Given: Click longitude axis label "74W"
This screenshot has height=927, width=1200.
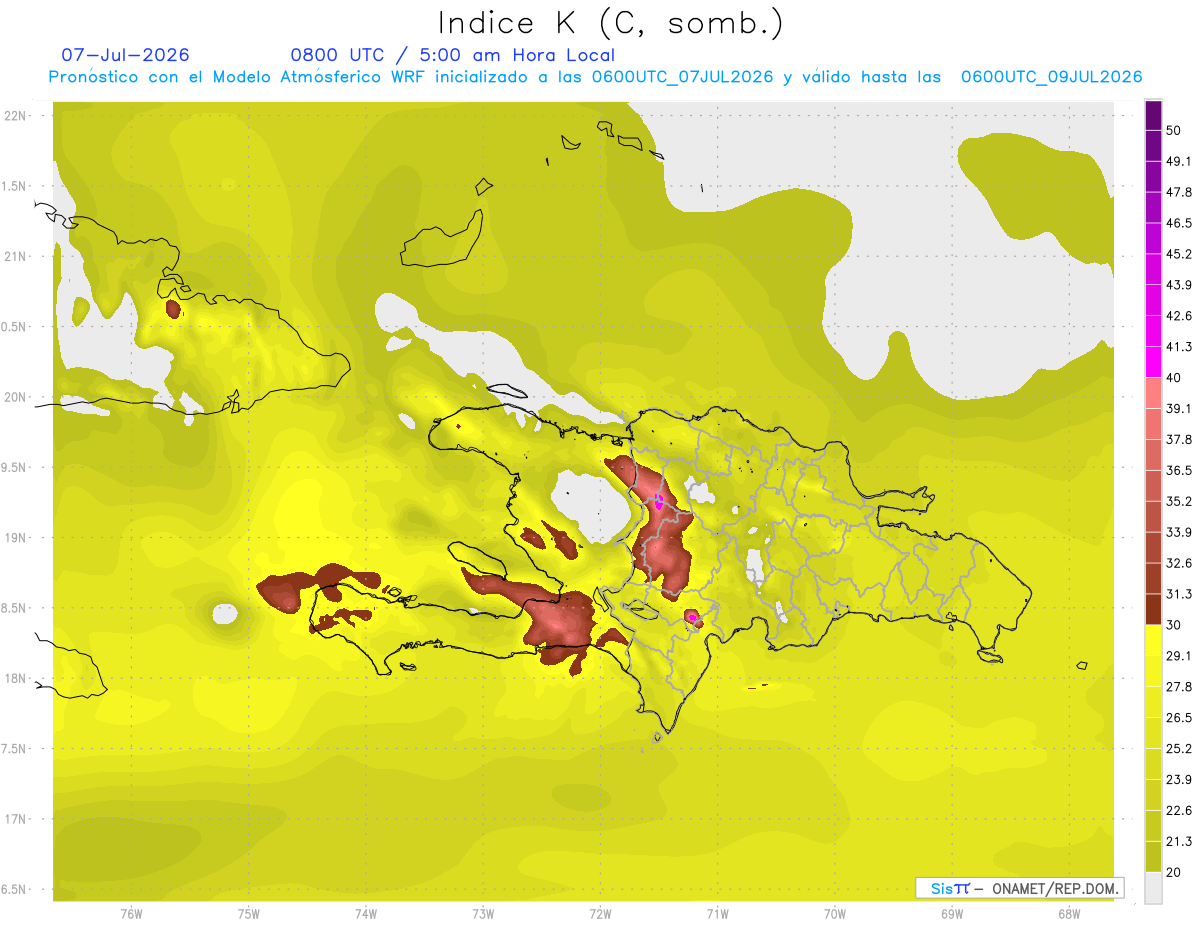Looking at the screenshot, I should [366, 914].
